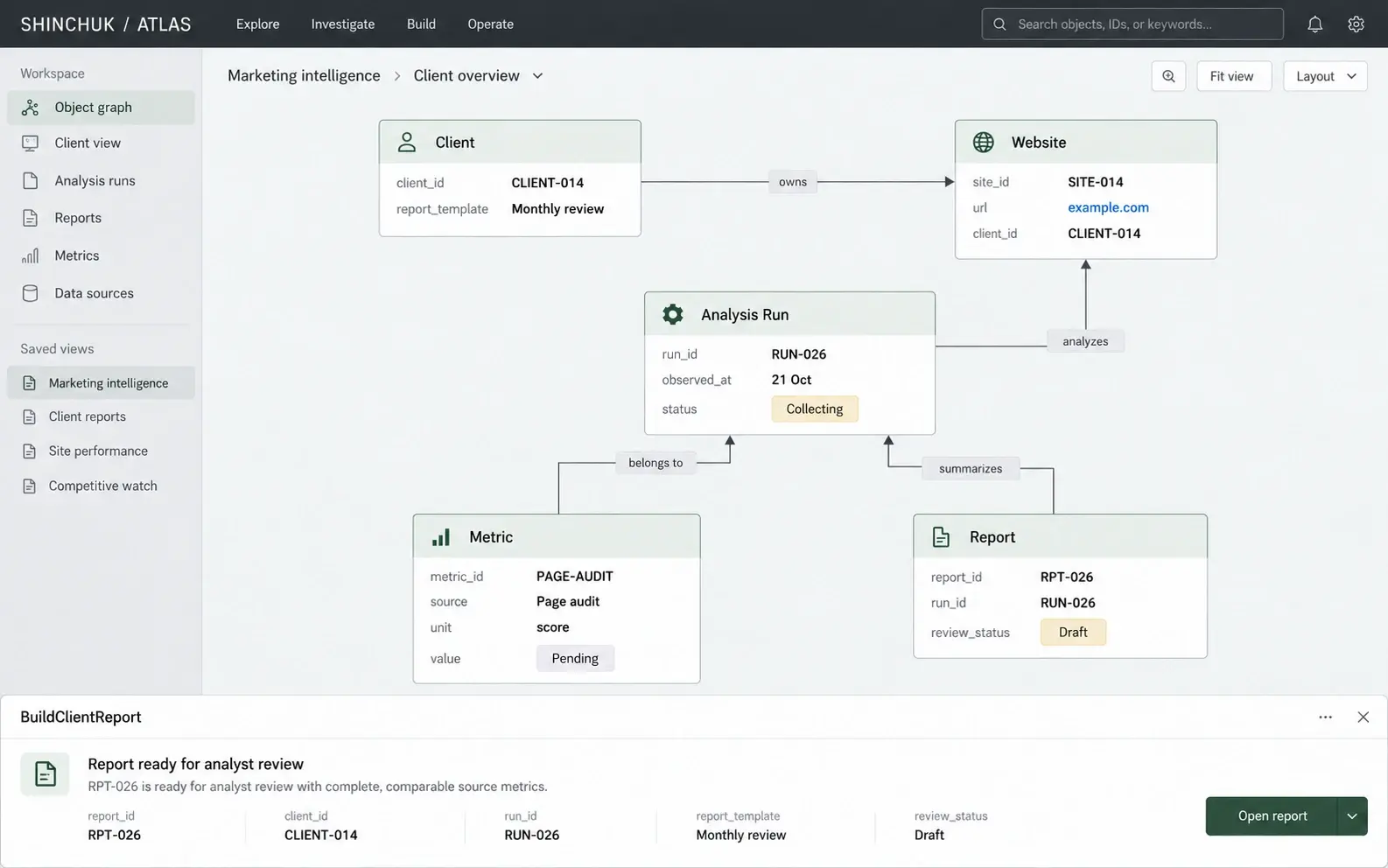Click the Fit view button

pos(1232,76)
